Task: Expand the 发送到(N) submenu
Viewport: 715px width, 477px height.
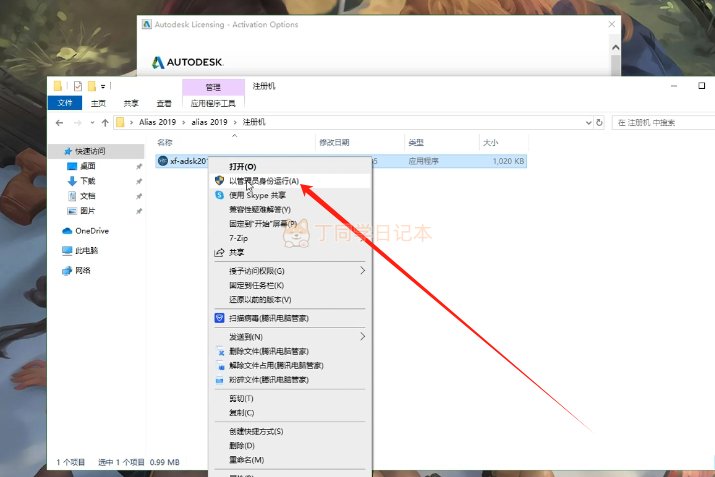Action: 363,337
